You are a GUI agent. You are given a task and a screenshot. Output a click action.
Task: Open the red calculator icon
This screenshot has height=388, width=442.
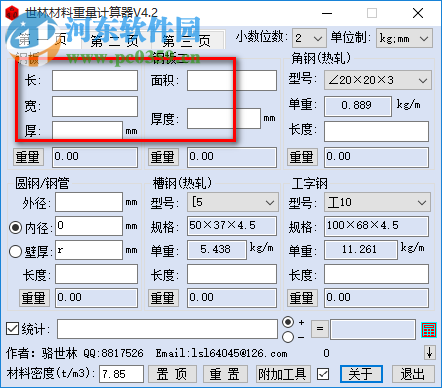[x=429, y=330]
